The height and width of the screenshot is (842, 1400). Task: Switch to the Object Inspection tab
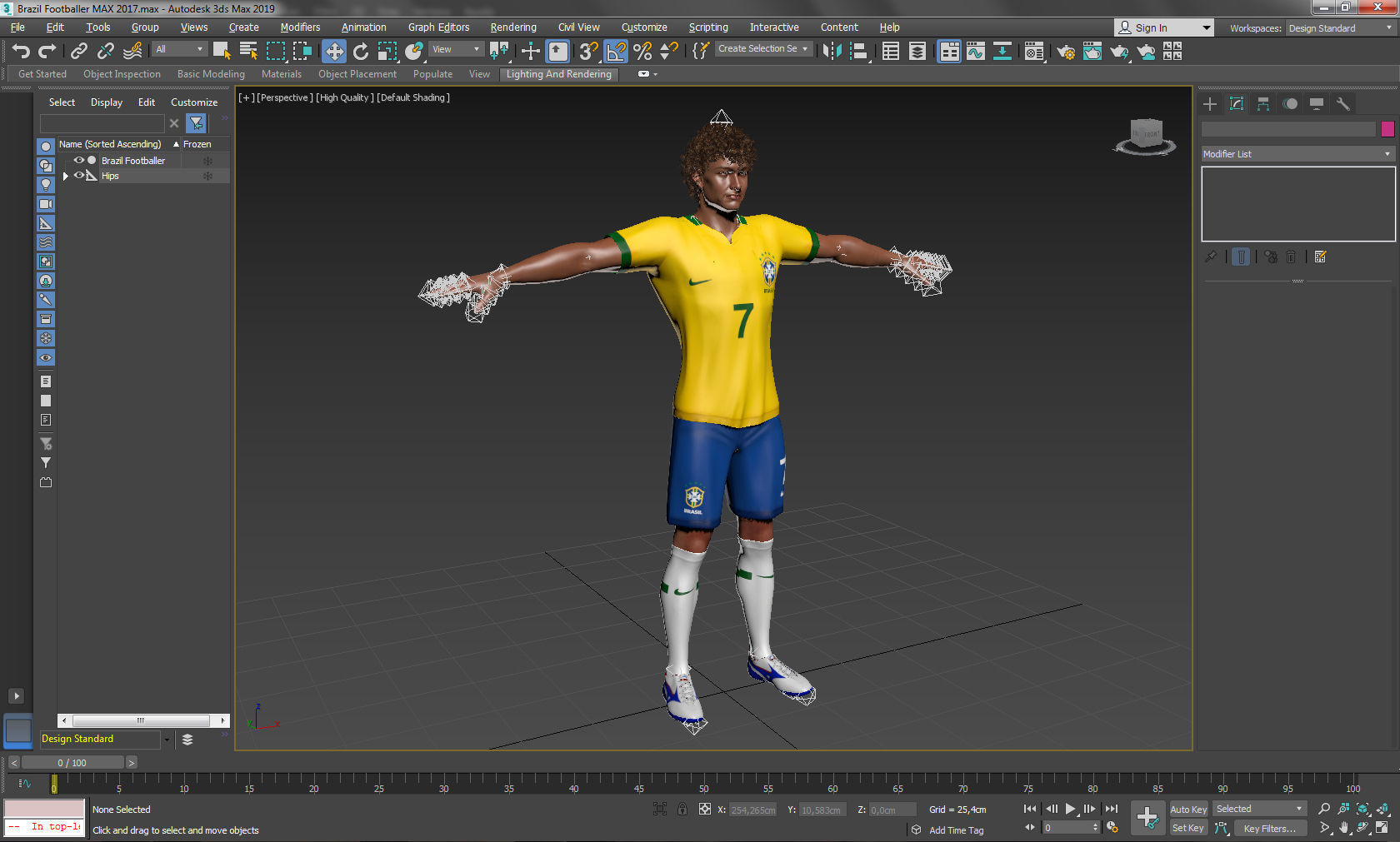[122, 74]
